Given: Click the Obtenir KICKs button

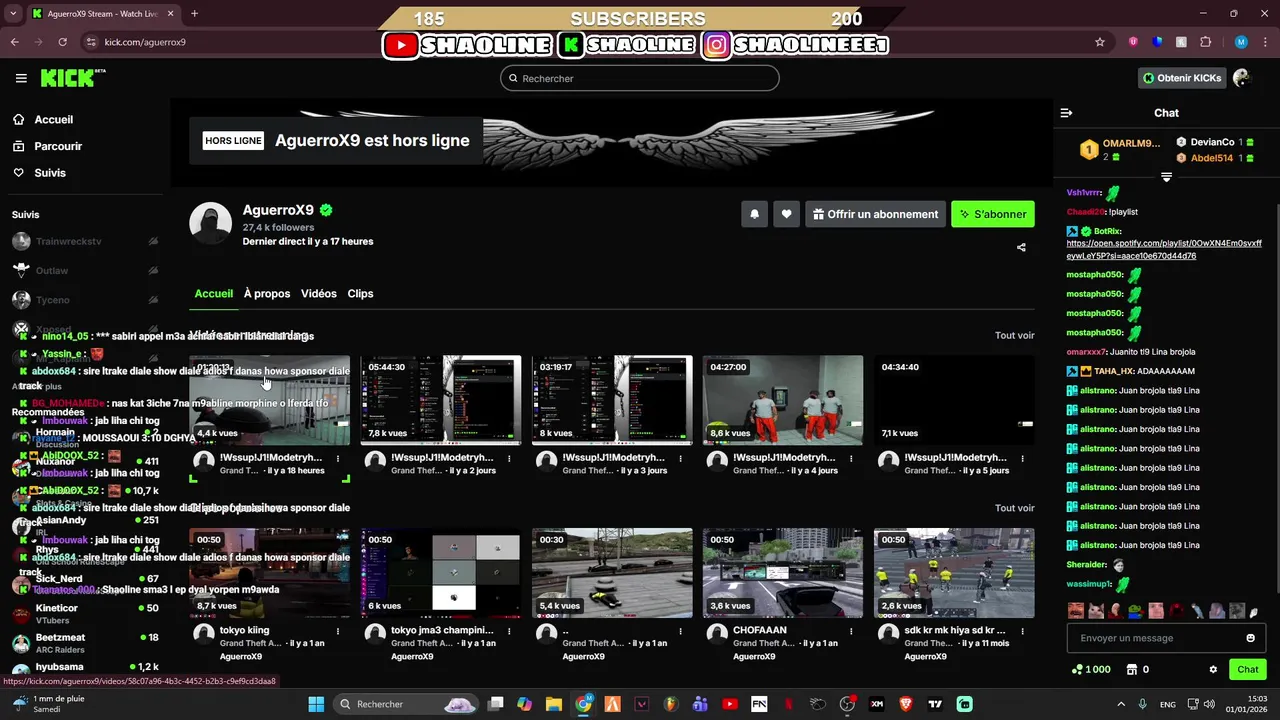Looking at the screenshot, I should coord(1183,78).
